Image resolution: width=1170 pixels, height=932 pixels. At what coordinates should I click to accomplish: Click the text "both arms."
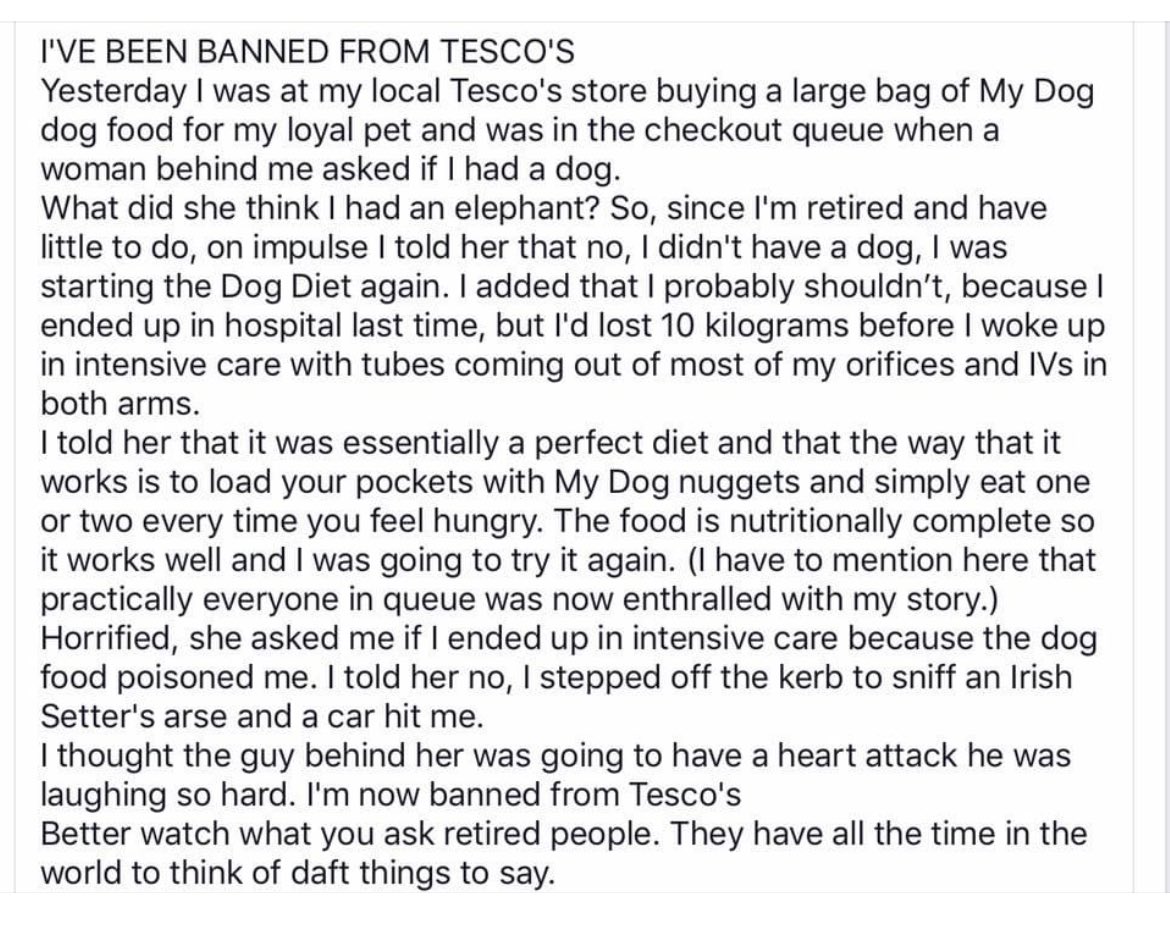click(120, 404)
